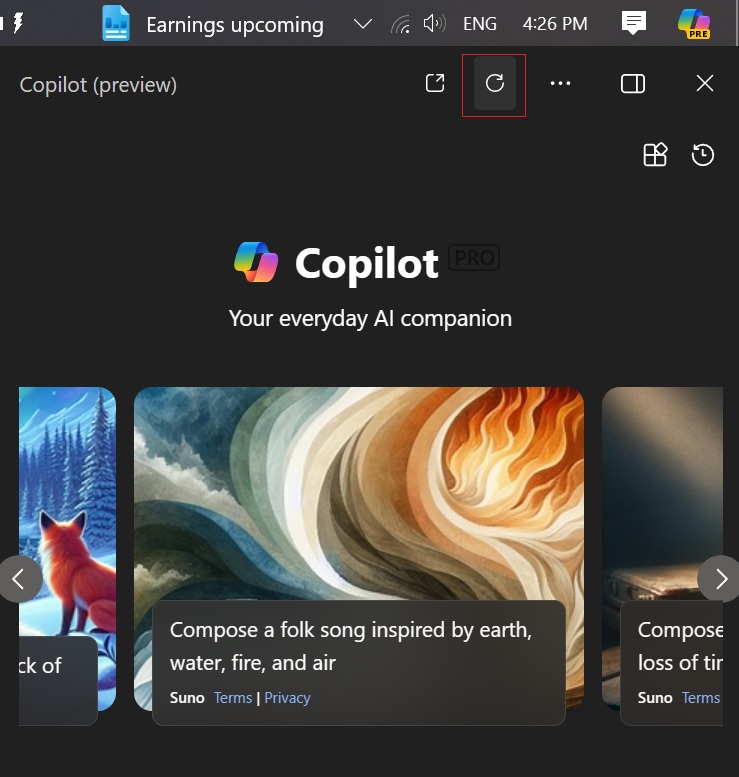Viewport: 739px width, 777px height.
Task: Open the Wi-Fi network icon in tray
Action: coord(400,24)
